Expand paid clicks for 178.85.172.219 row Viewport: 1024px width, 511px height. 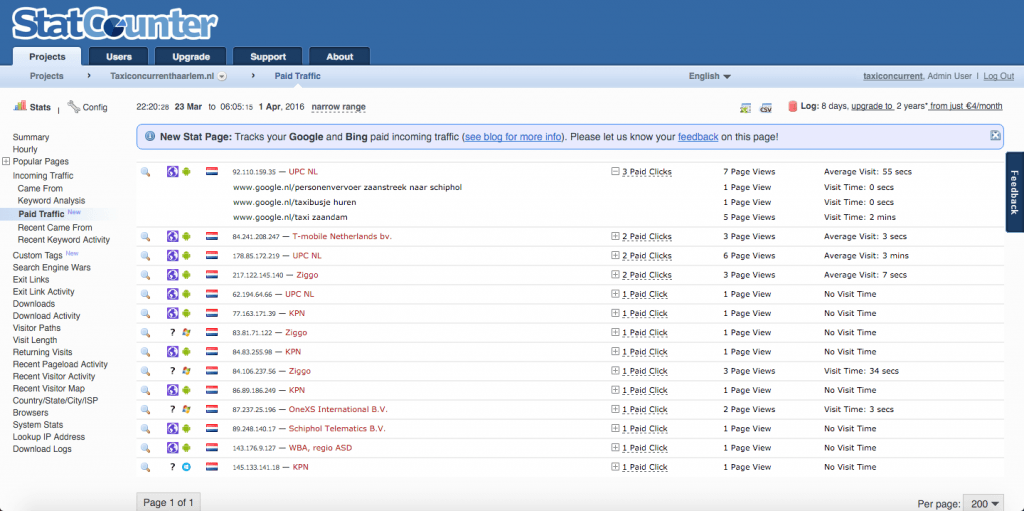click(x=615, y=256)
